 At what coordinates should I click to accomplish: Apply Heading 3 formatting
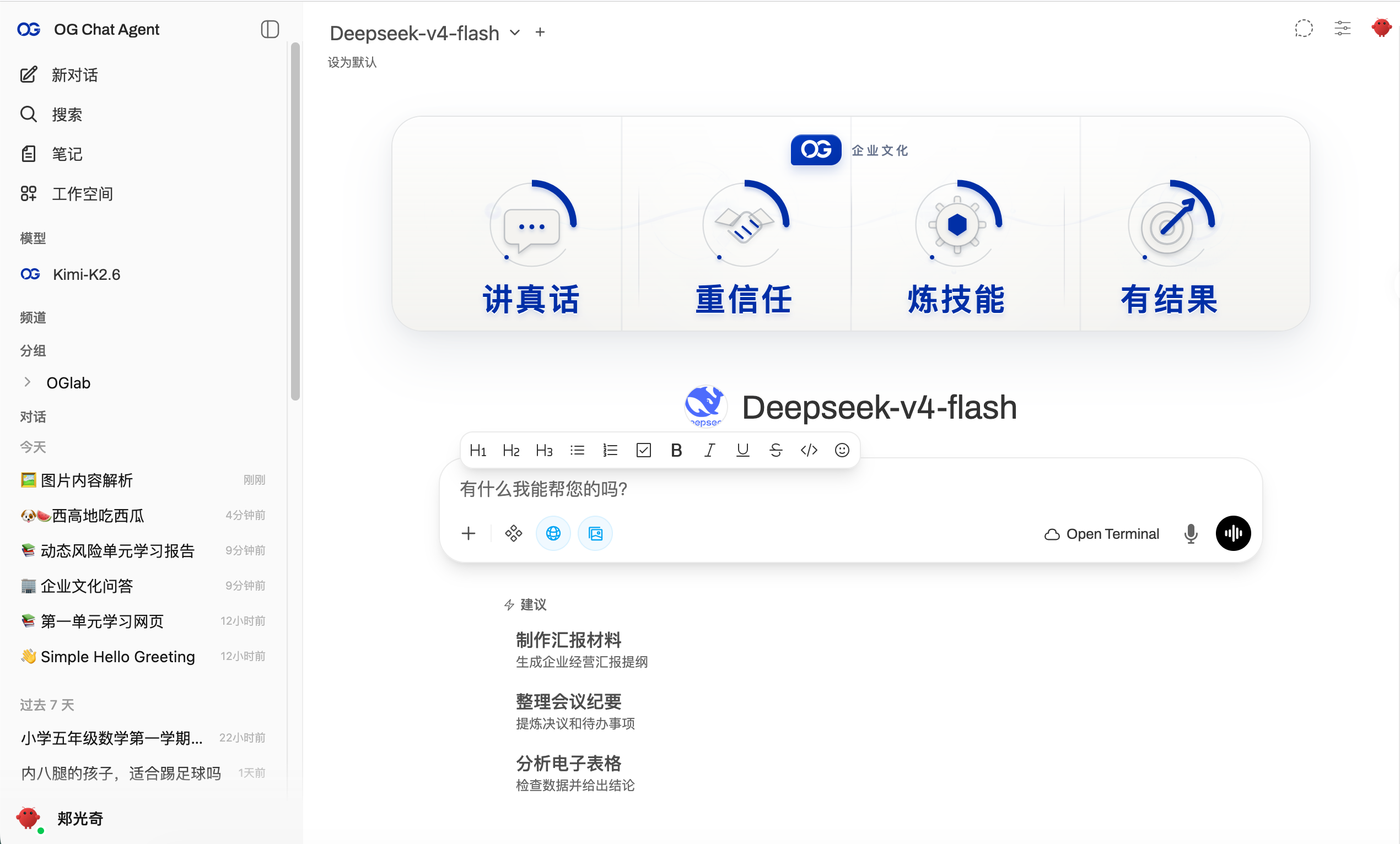(544, 451)
